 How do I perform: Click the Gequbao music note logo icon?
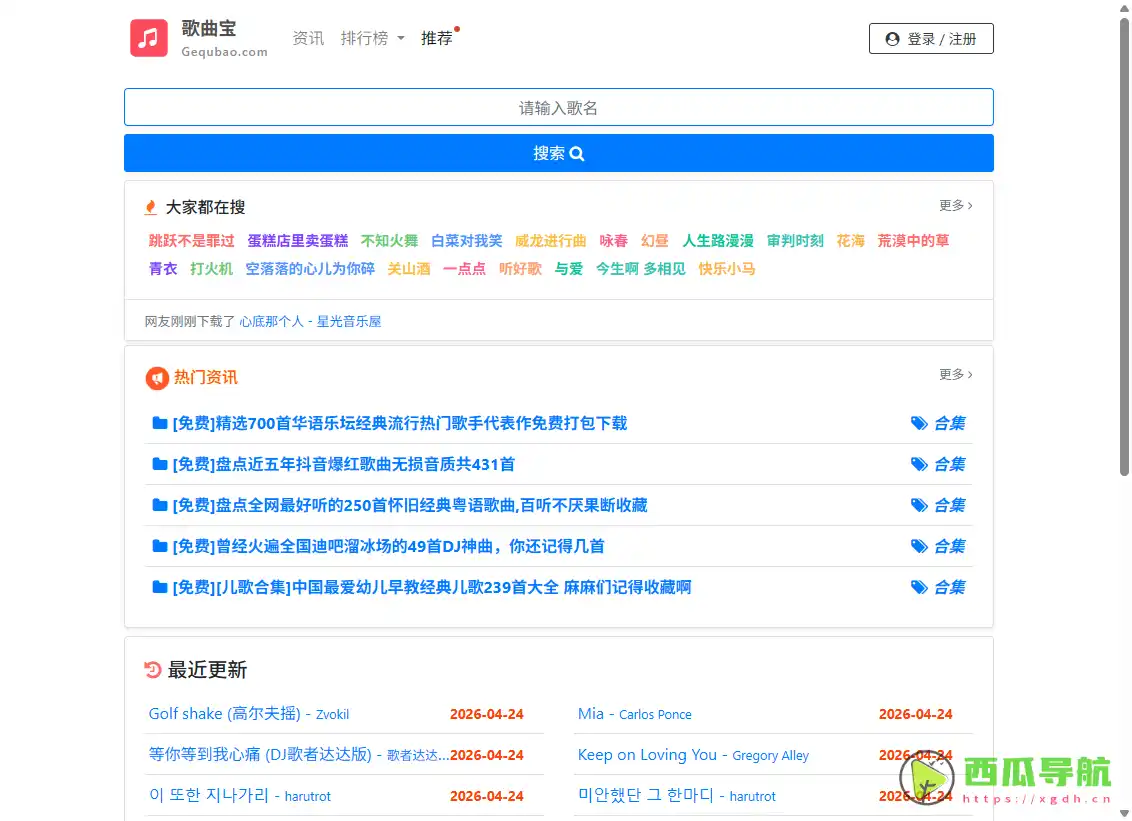[148, 39]
